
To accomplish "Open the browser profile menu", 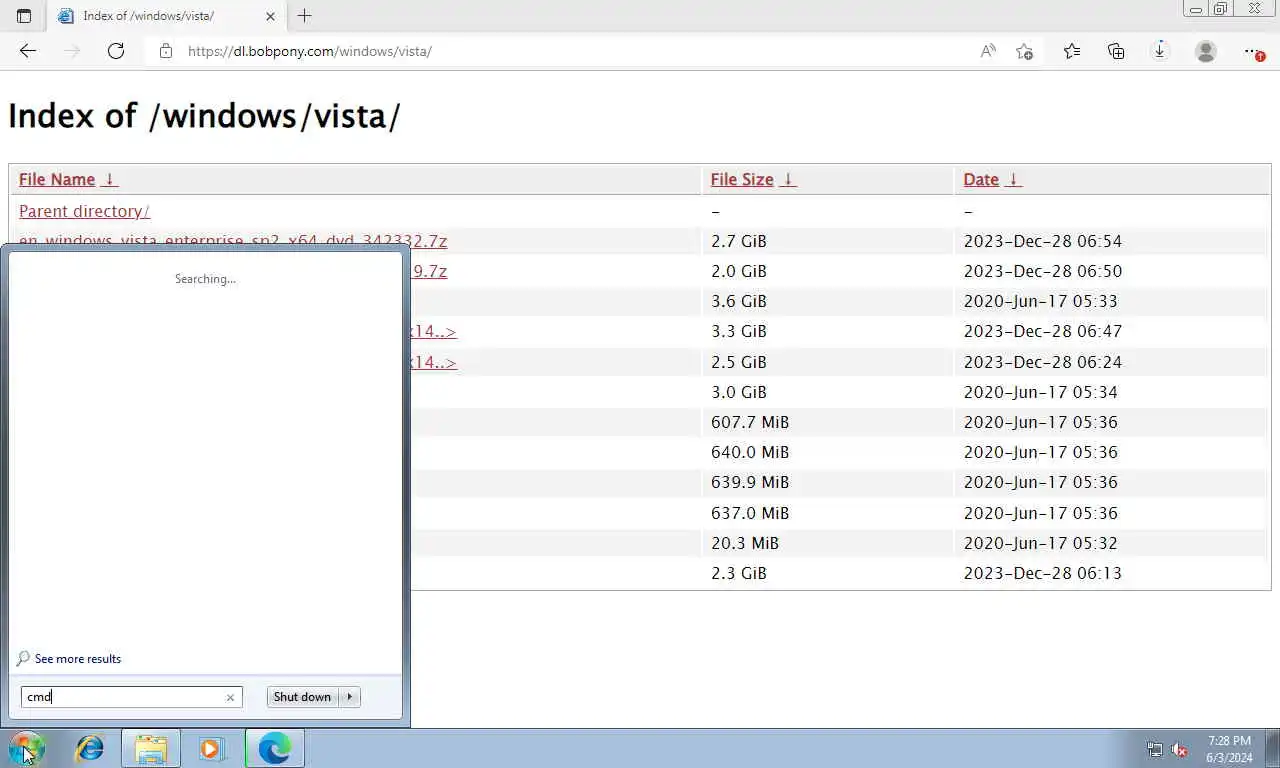I will pos(1206,51).
